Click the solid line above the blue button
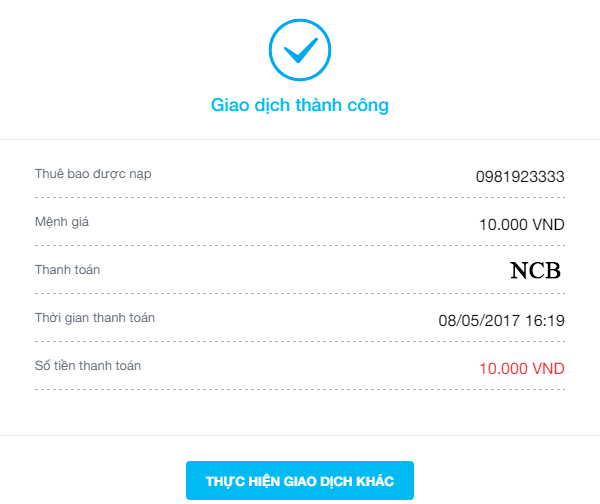Viewport: 600px width, 504px height. click(300, 435)
